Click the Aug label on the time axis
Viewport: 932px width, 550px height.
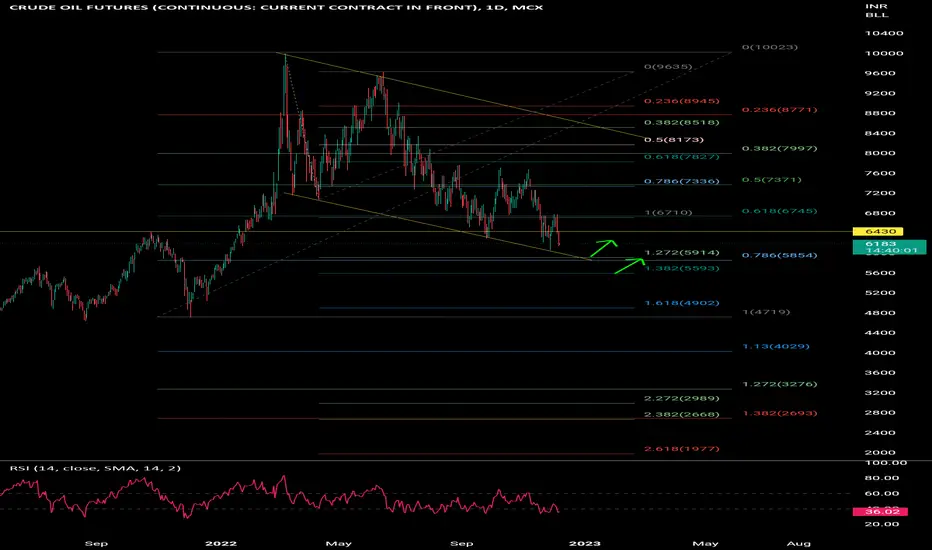(x=798, y=543)
